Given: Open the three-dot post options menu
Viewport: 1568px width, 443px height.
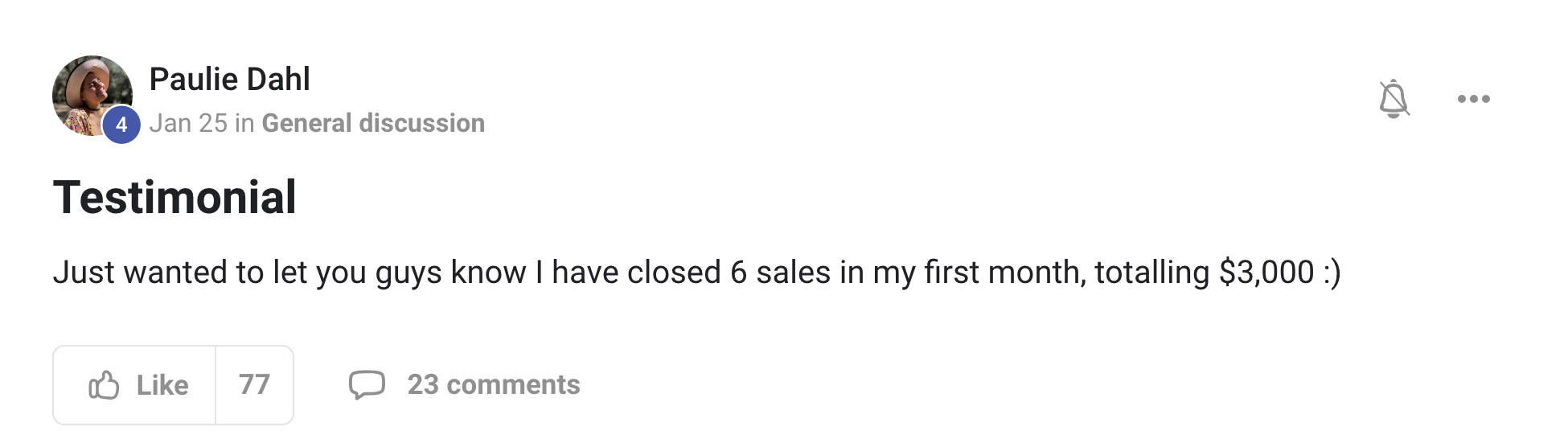Looking at the screenshot, I should point(1473,99).
